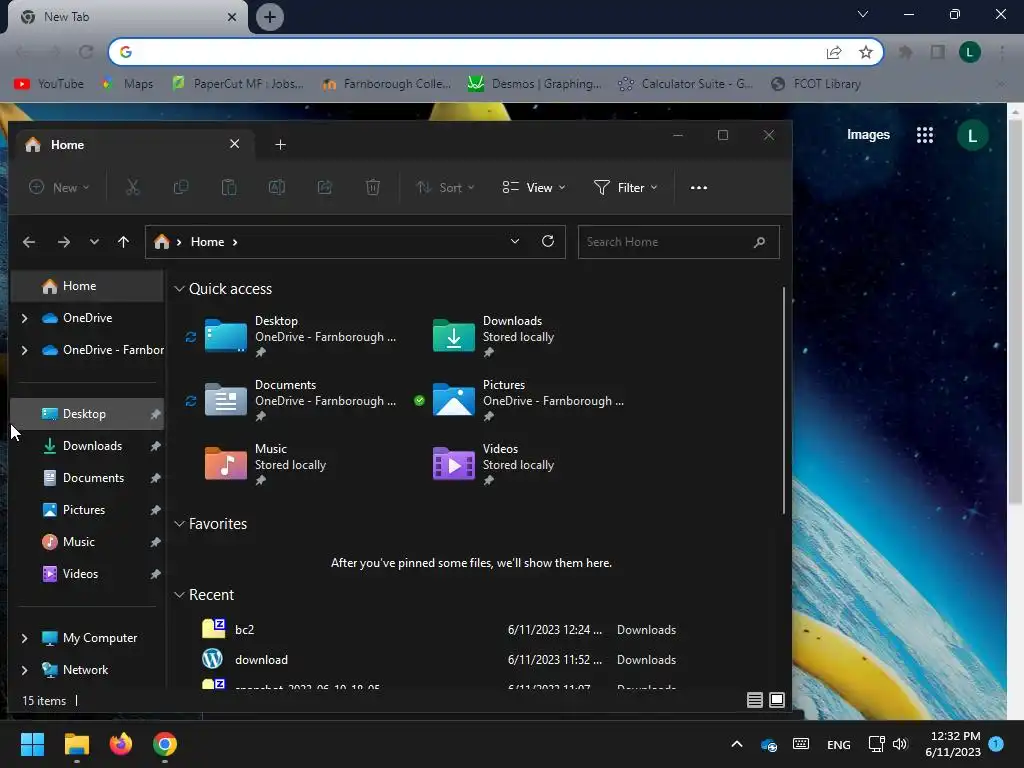Collapse the Favorites section
1024x768 pixels.
pyautogui.click(x=179, y=524)
